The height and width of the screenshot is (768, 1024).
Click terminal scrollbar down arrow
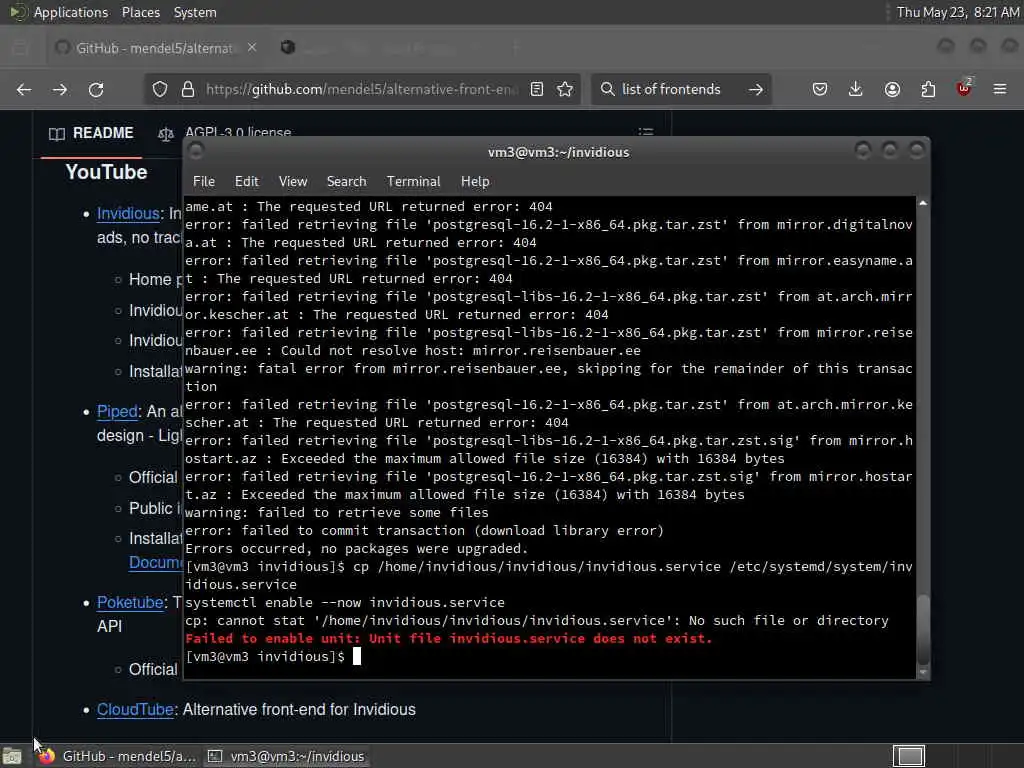(923, 672)
